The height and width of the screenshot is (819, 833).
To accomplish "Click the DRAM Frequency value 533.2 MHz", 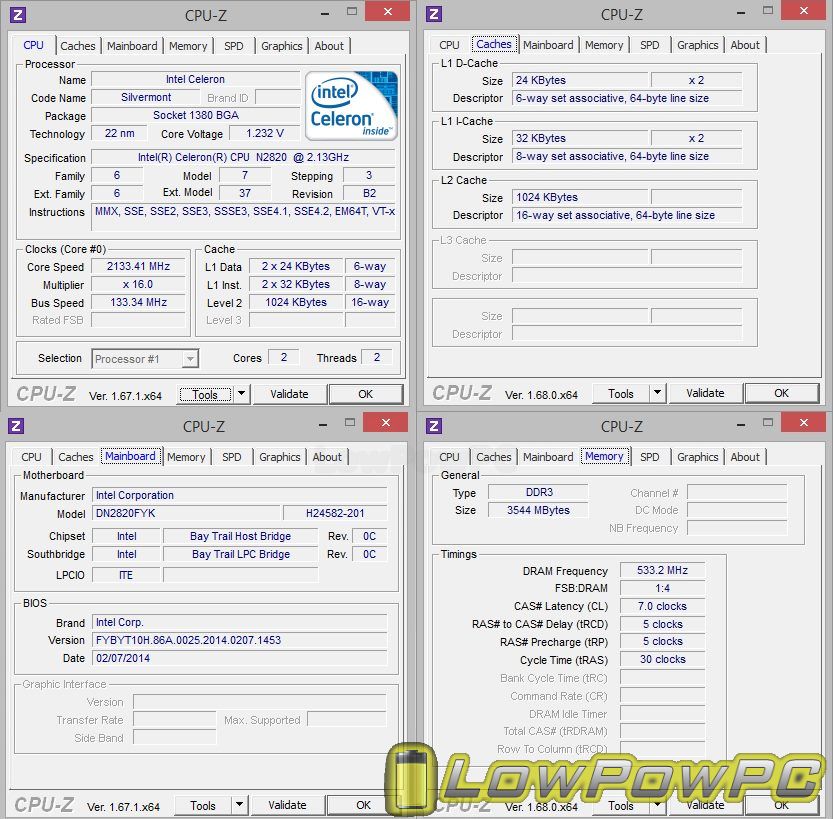I will coord(662,570).
